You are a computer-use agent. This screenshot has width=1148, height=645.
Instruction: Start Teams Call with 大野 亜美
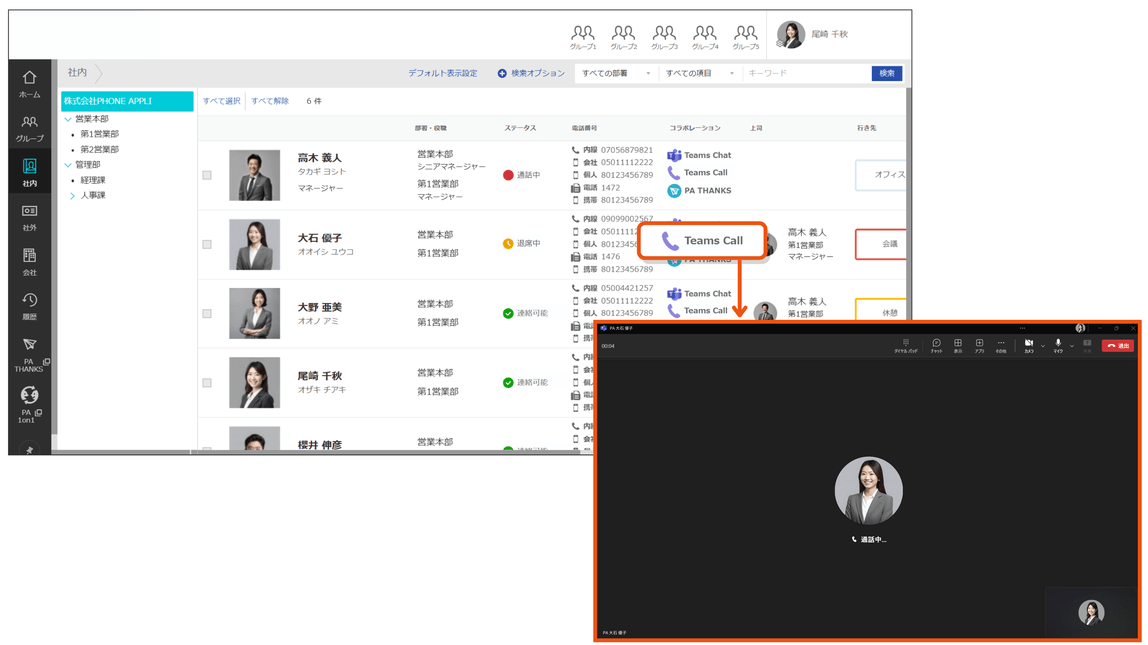(x=698, y=310)
